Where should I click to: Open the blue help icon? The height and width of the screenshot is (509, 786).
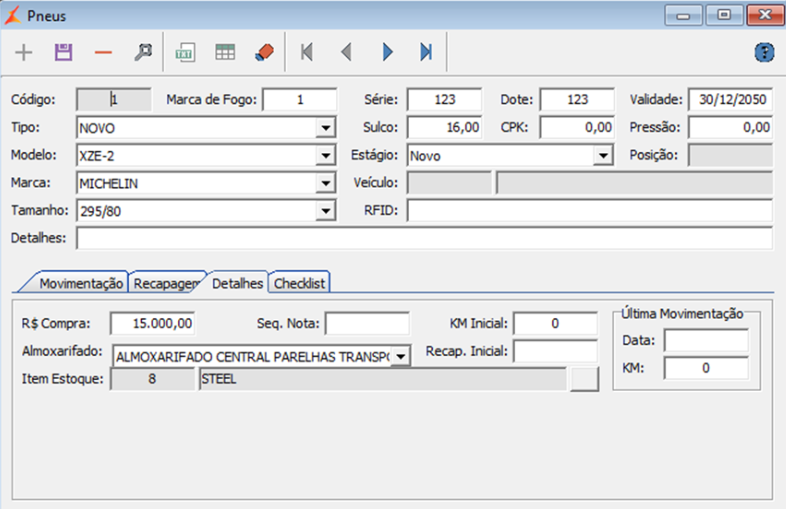(764, 52)
